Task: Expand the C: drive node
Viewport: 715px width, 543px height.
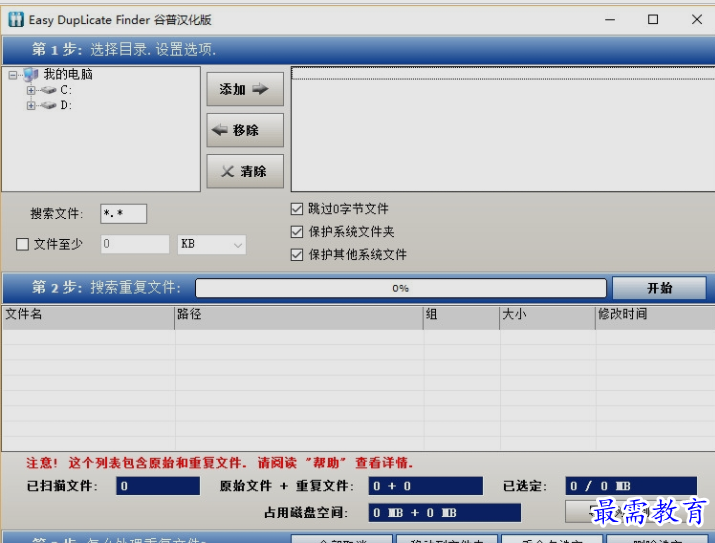Action: (31, 90)
